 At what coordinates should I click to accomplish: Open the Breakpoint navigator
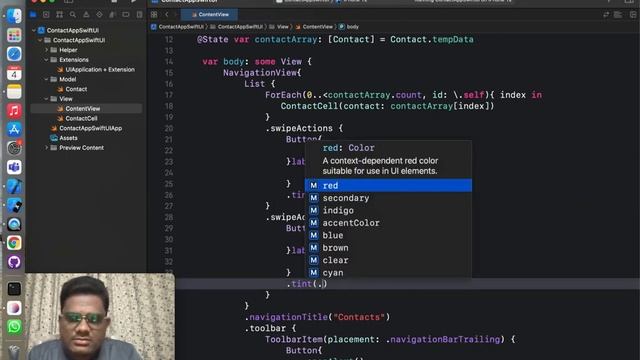pyautogui.click(x=126, y=15)
